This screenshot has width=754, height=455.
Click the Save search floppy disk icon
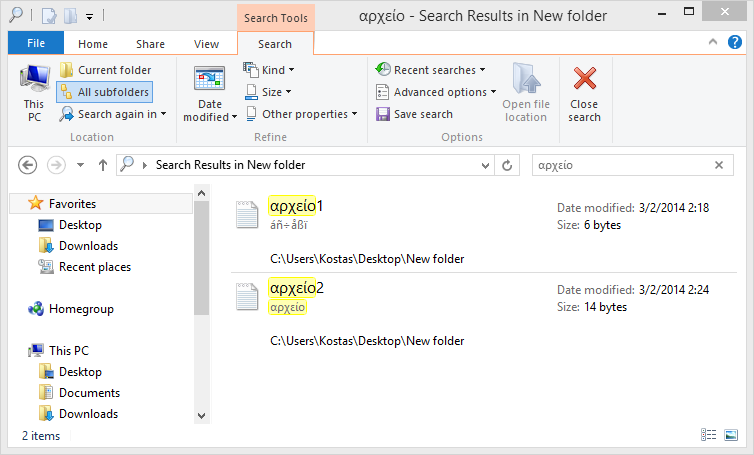(x=383, y=114)
